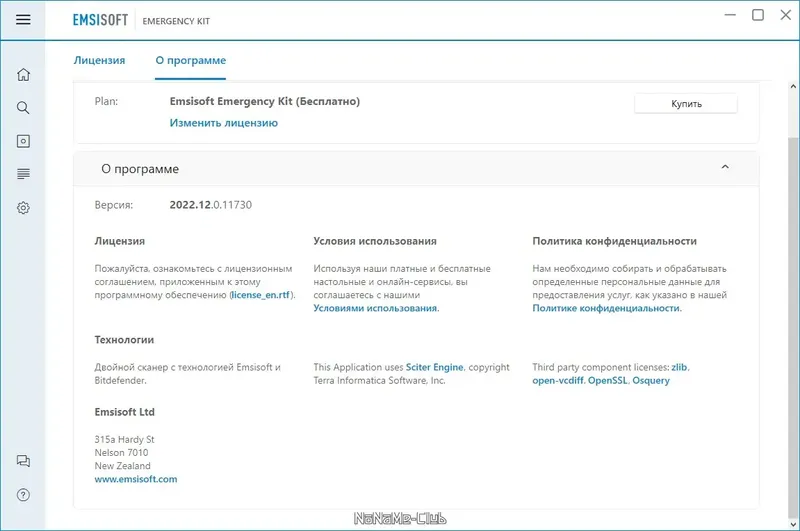Click the Emsisoft Ltd heading
The width and height of the screenshot is (800, 531).
click(124, 412)
